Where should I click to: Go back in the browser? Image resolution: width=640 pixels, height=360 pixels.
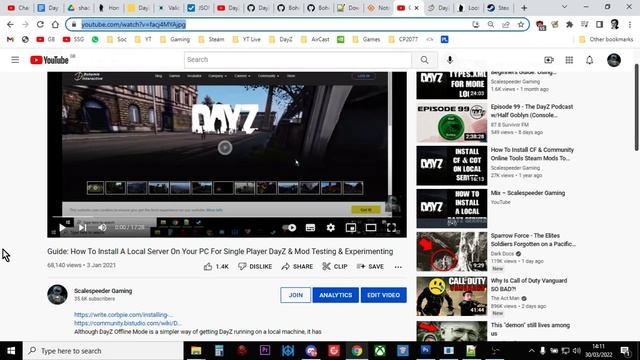point(10,24)
